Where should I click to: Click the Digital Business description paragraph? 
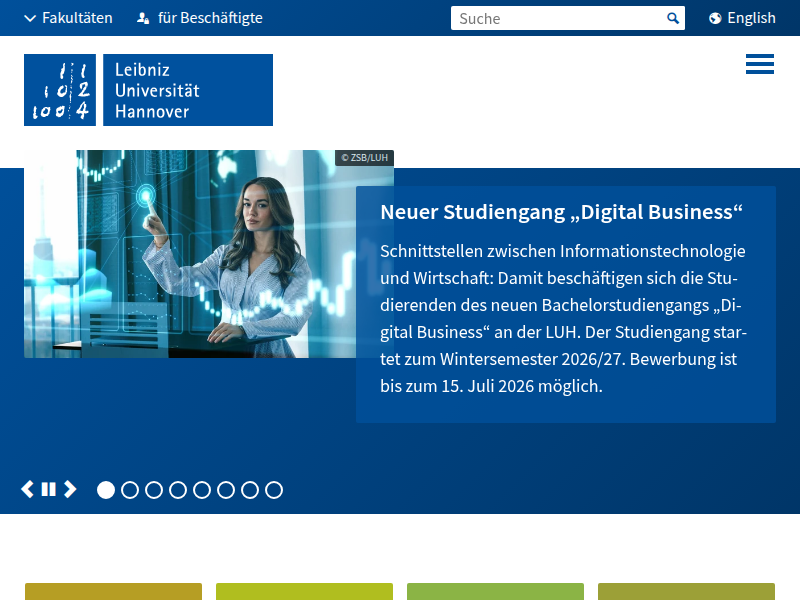coord(563,318)
